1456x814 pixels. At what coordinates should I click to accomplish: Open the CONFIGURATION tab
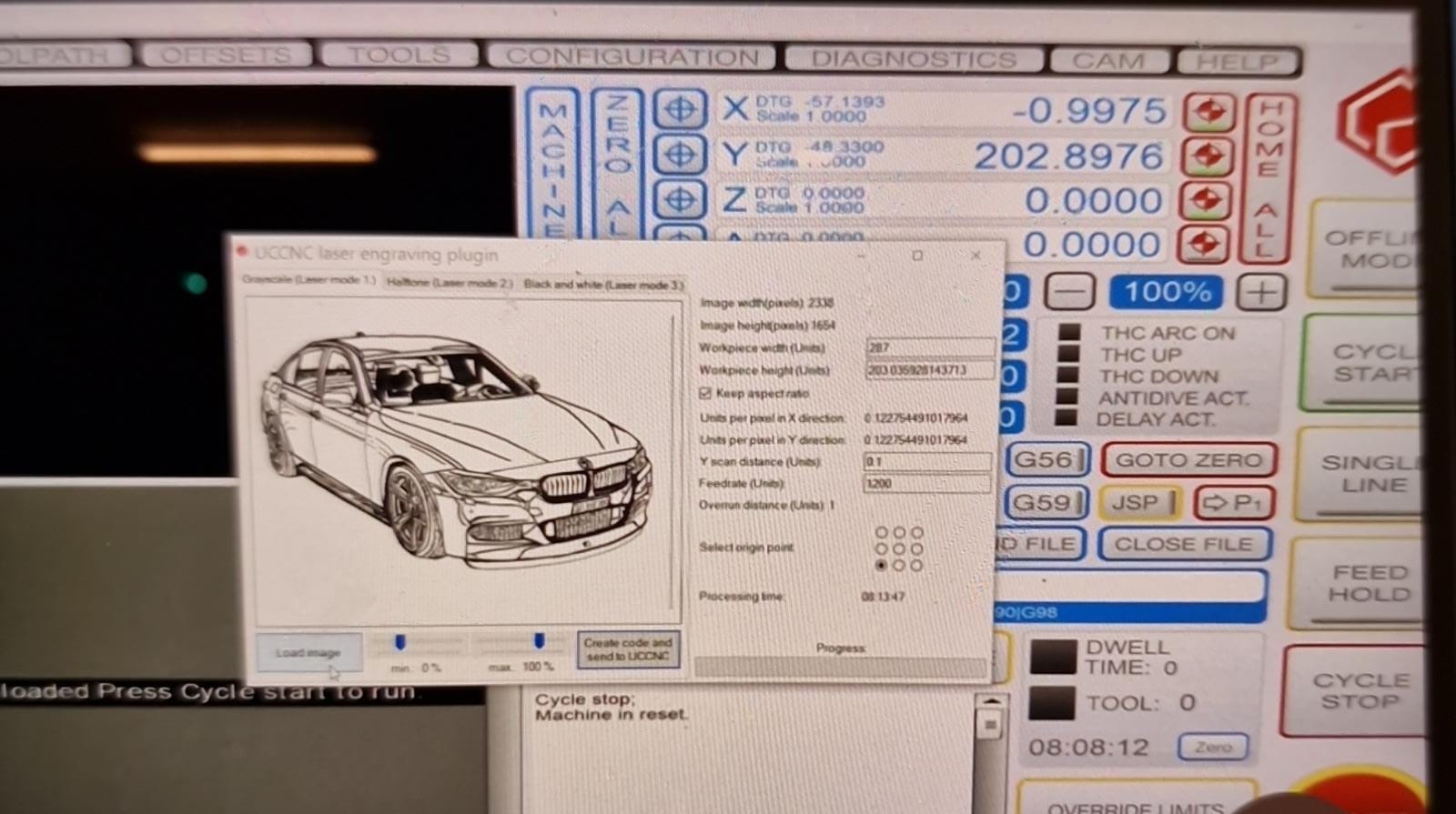point(632,56)
